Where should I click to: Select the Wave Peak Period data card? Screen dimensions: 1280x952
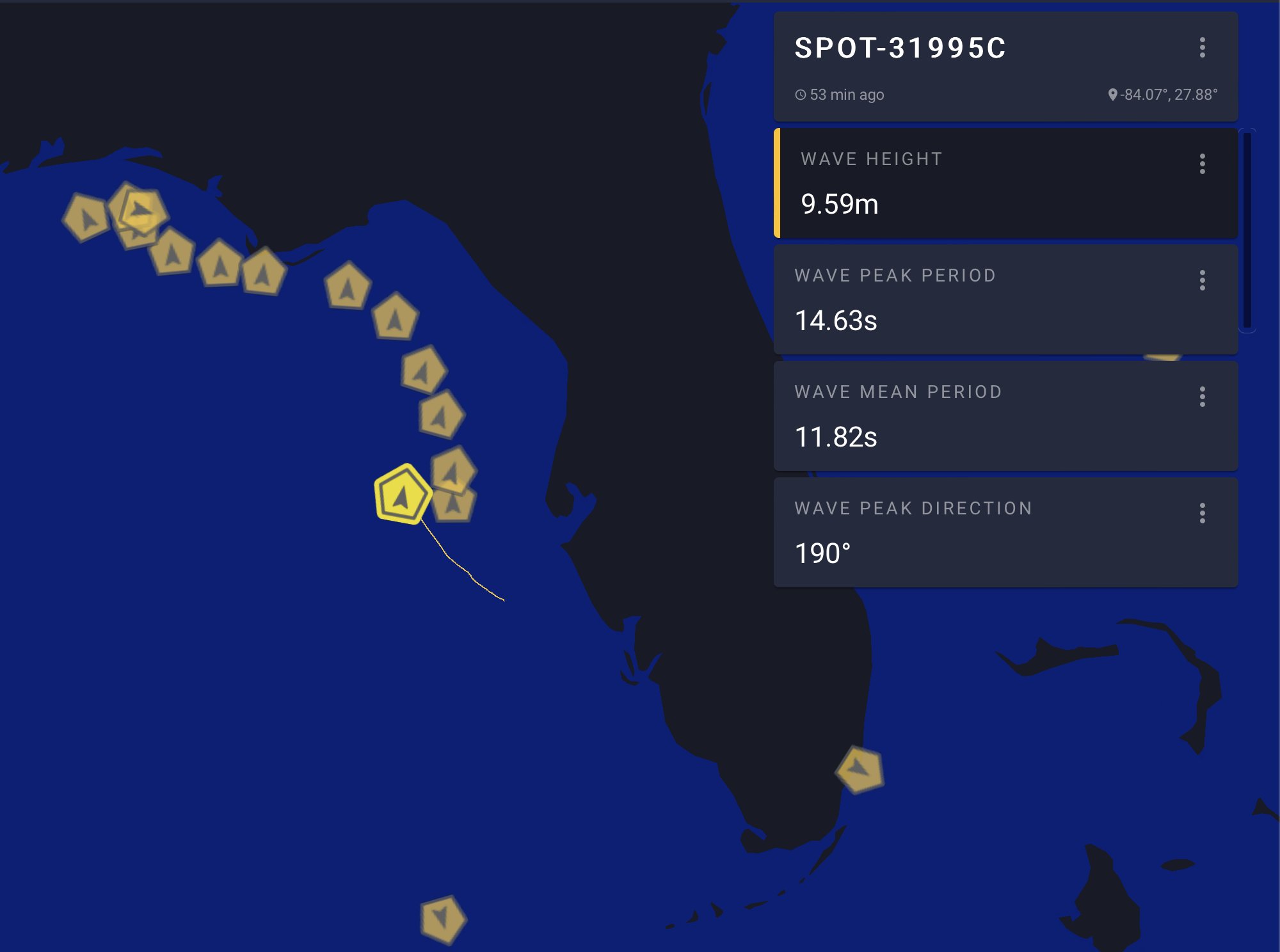coord(1005,299)
